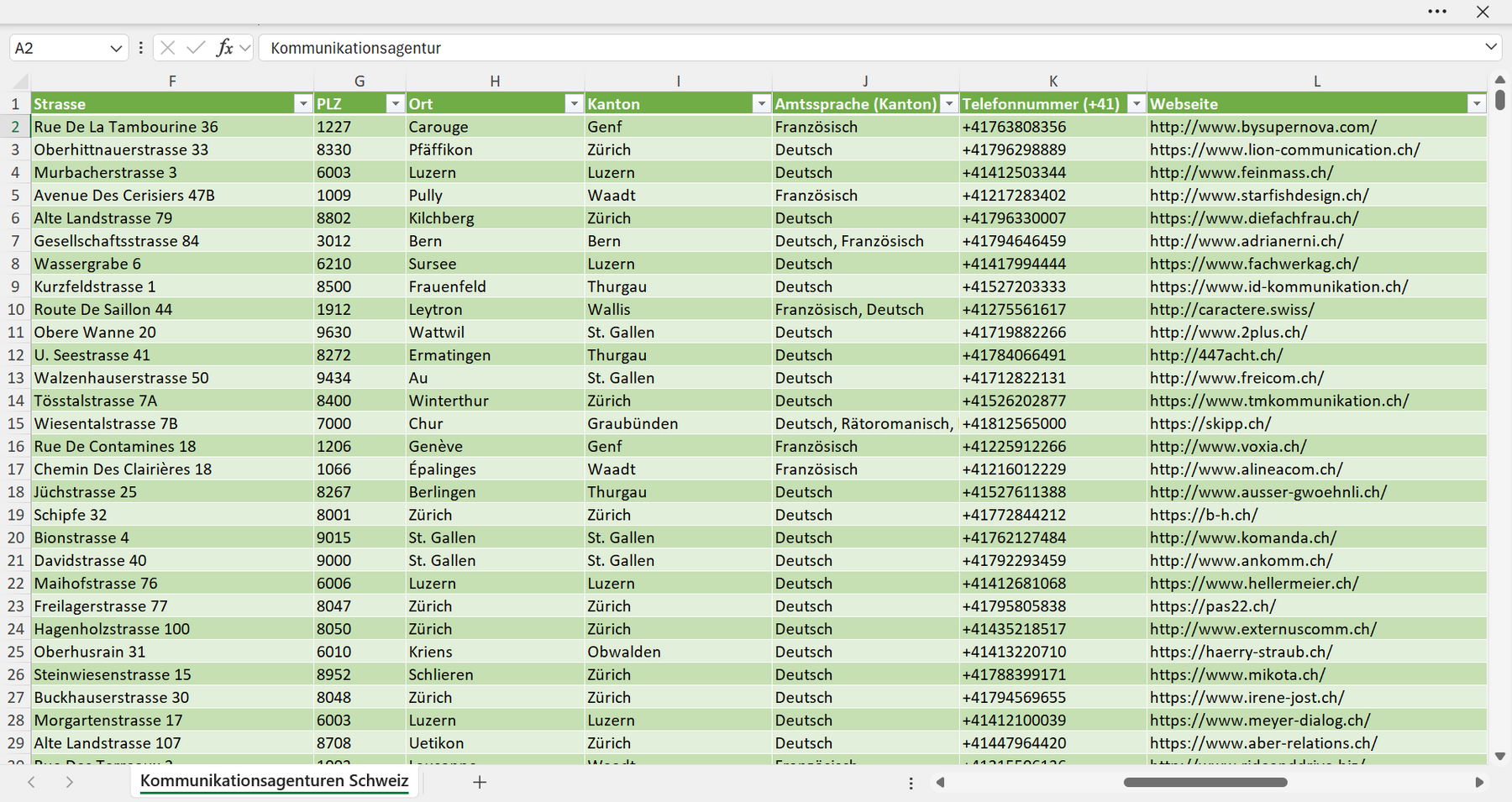Open the Strasse filter dropdown
Image resolution: width=1512 pixels, height=802 pixels.
(303, 103)
